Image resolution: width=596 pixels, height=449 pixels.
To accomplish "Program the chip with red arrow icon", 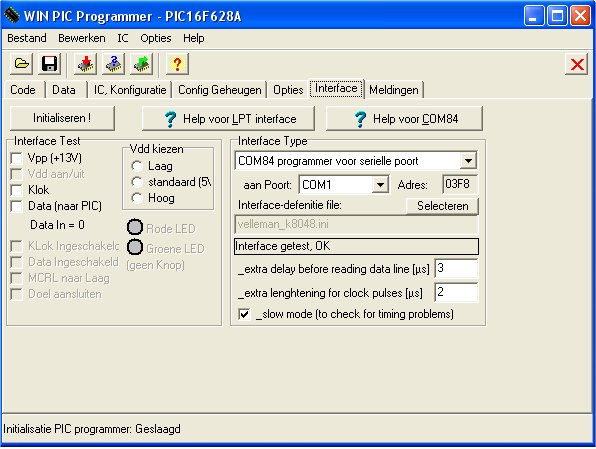I will pyautogui.click(x=85, y=64).
